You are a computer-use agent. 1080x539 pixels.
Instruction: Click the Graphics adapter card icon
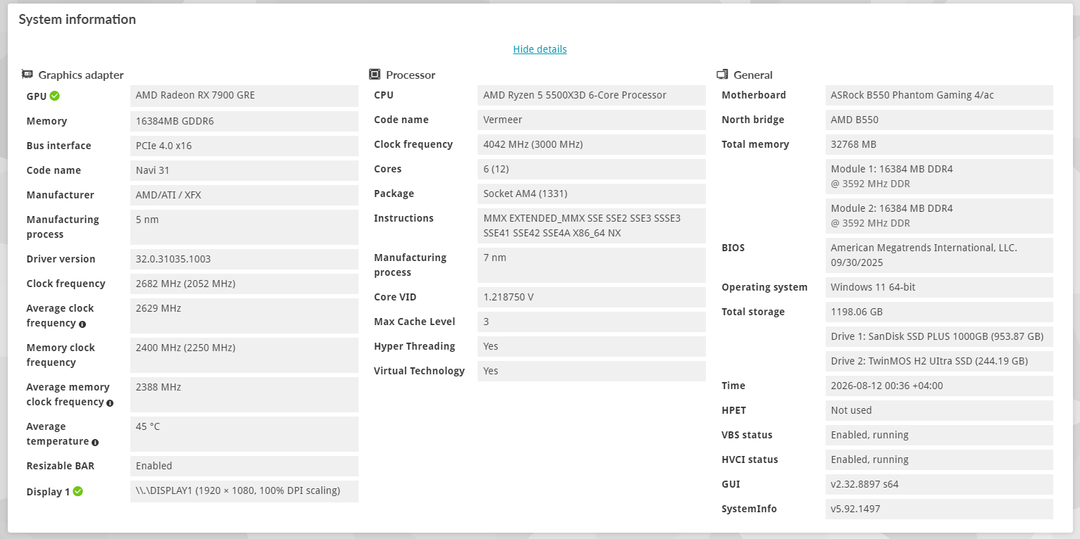[x=28, y=74]
